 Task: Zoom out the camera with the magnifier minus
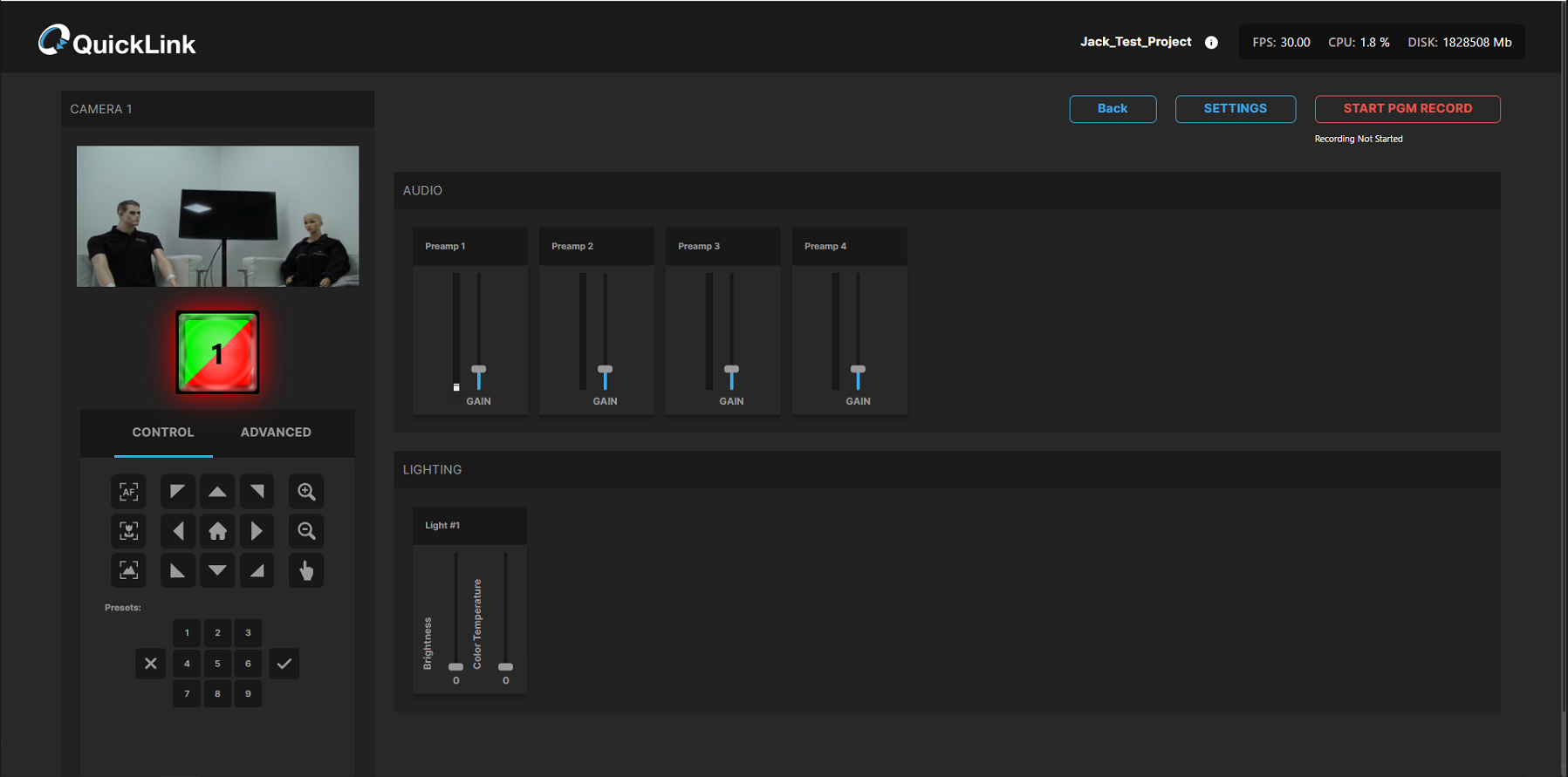coord(306,531)
